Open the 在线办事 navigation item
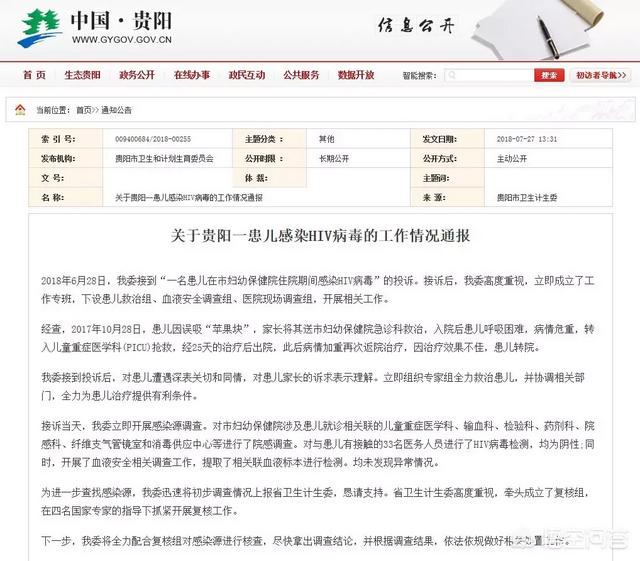640x561 pixels. point(192,75)
